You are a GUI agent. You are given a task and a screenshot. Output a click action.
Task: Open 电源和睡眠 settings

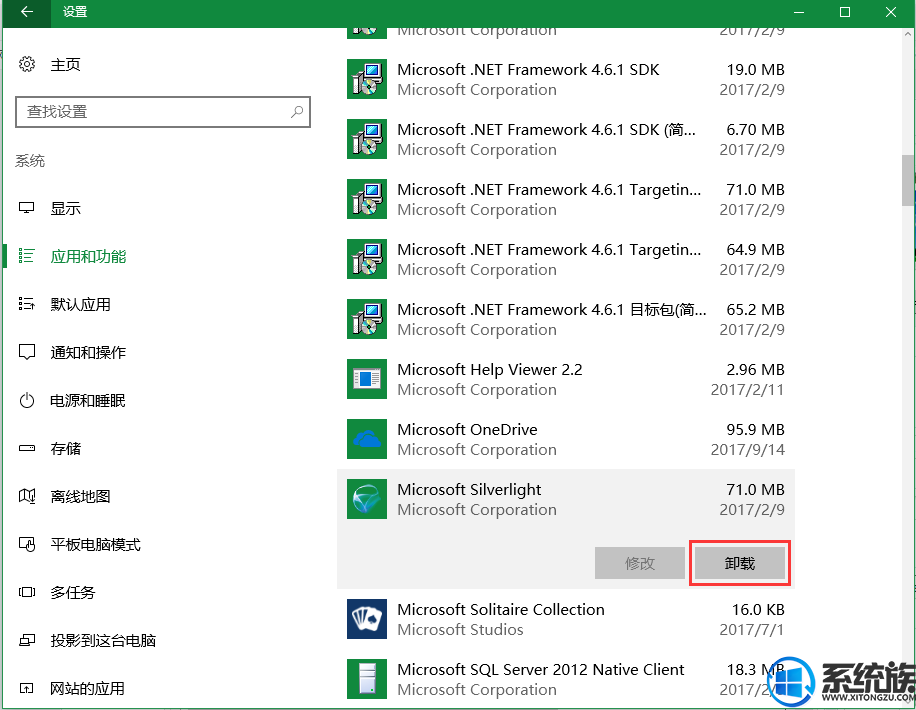(88, 400)
